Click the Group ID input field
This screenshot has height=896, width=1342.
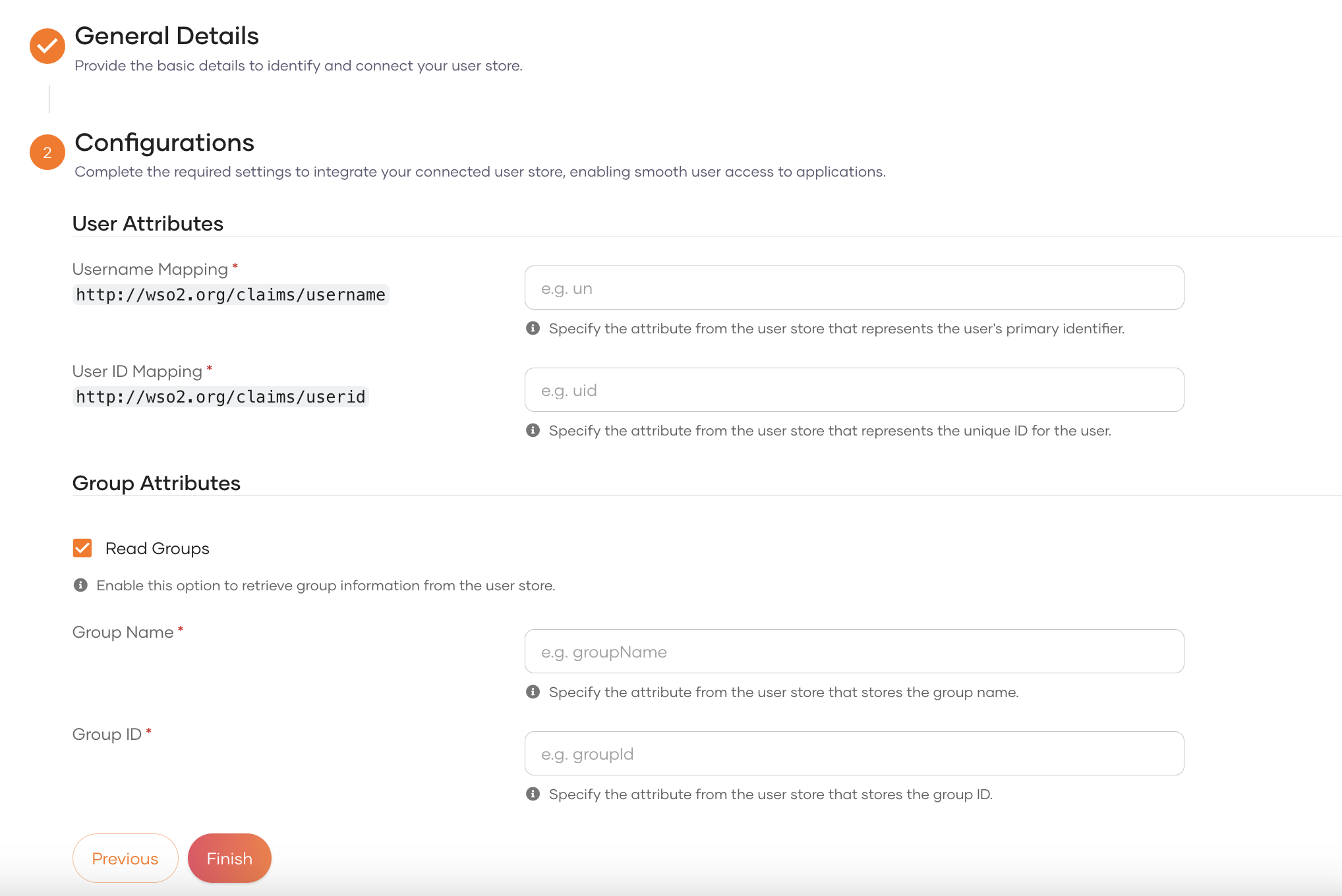tap(854, 754)
